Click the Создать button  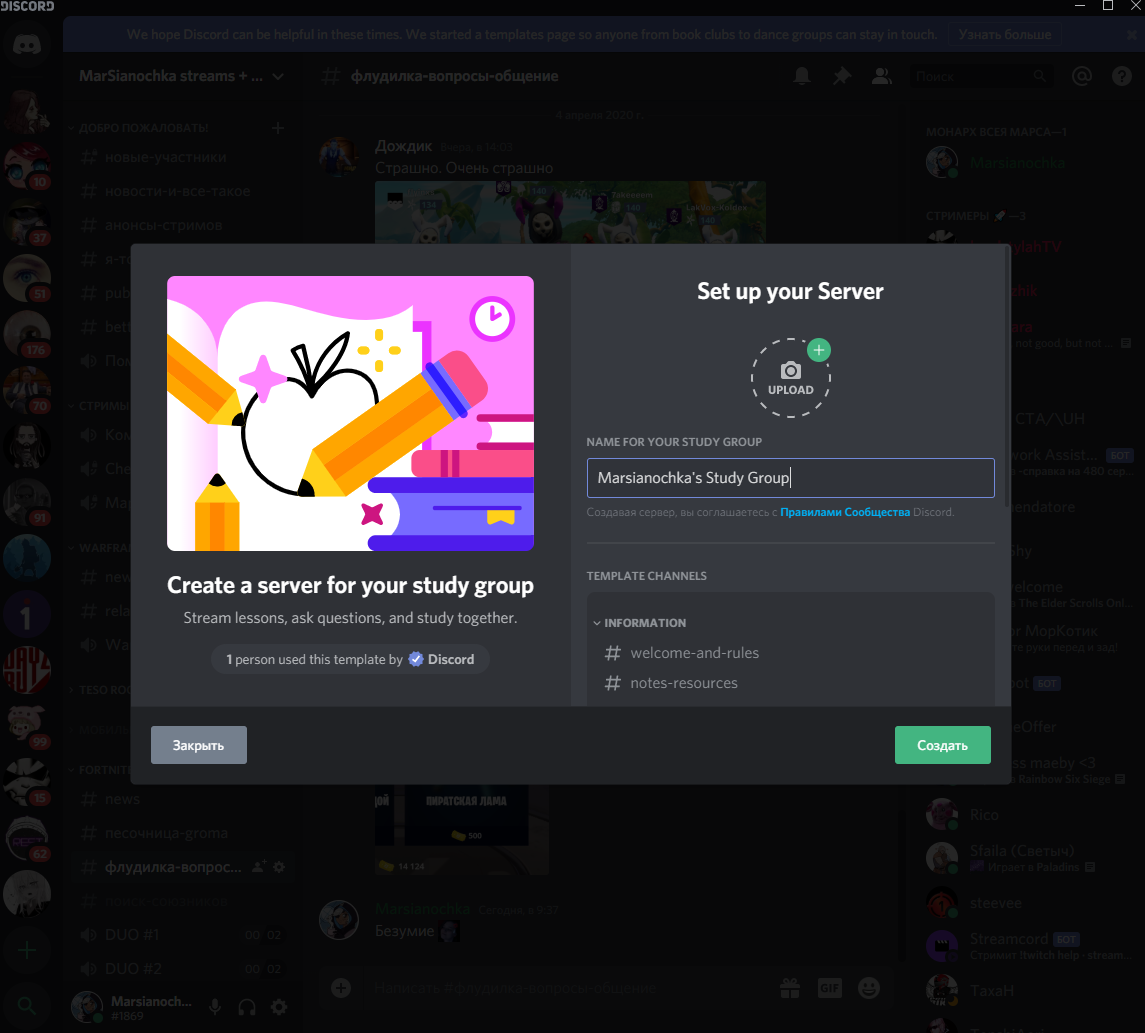(x=942, y=745)
